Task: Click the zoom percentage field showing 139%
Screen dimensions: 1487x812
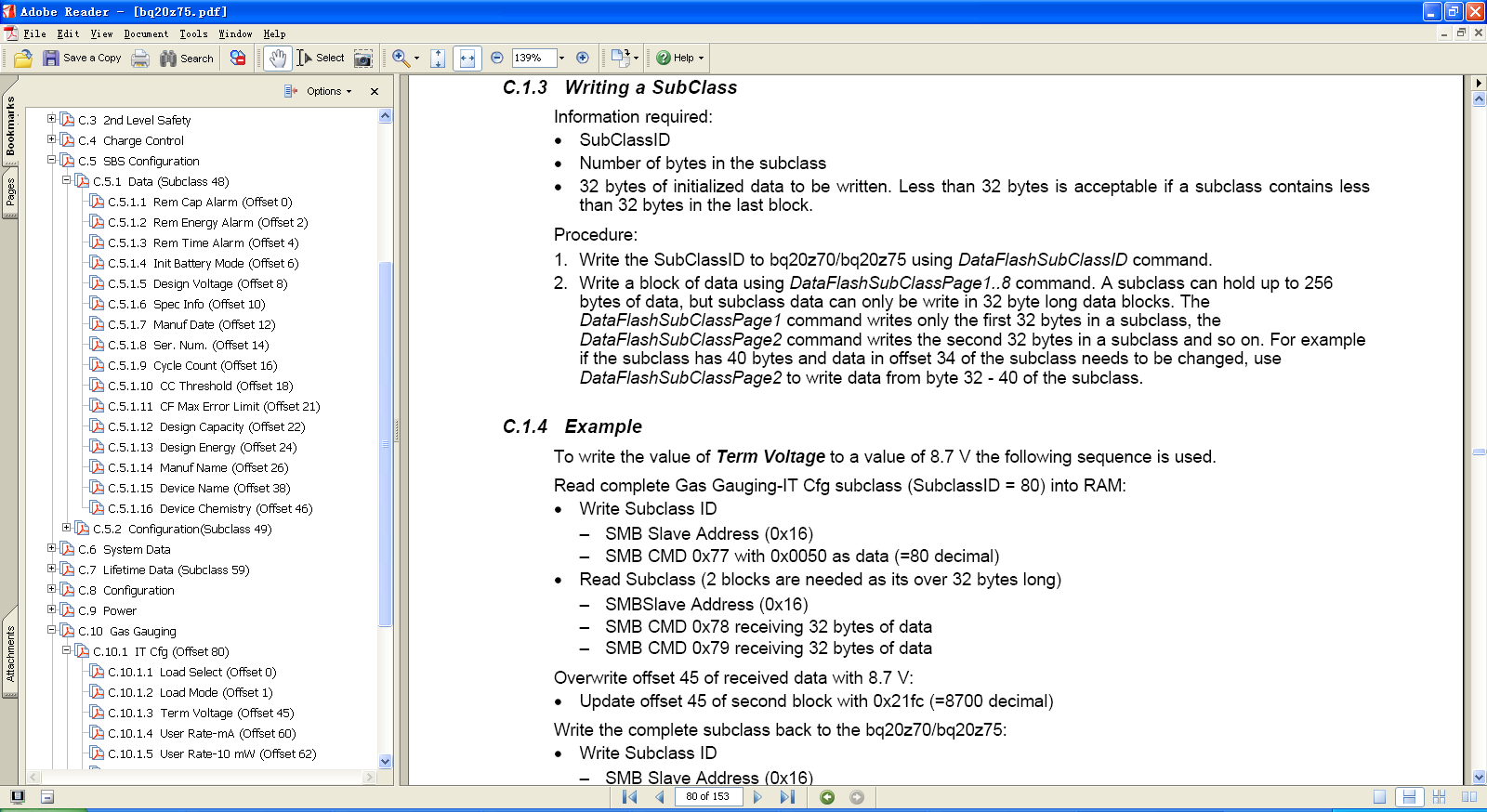Action: (x=533, y=58)
